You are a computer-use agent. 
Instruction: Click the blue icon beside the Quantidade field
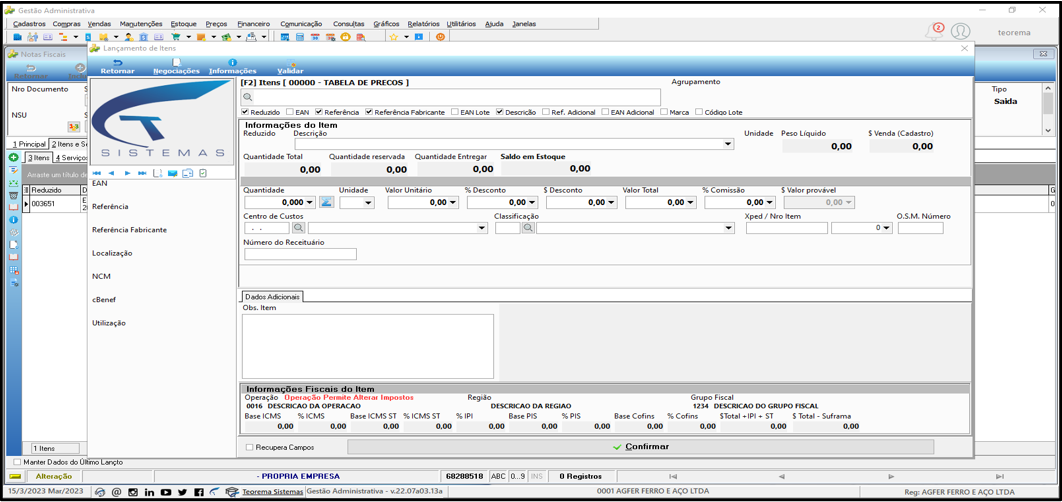point(326,202)
